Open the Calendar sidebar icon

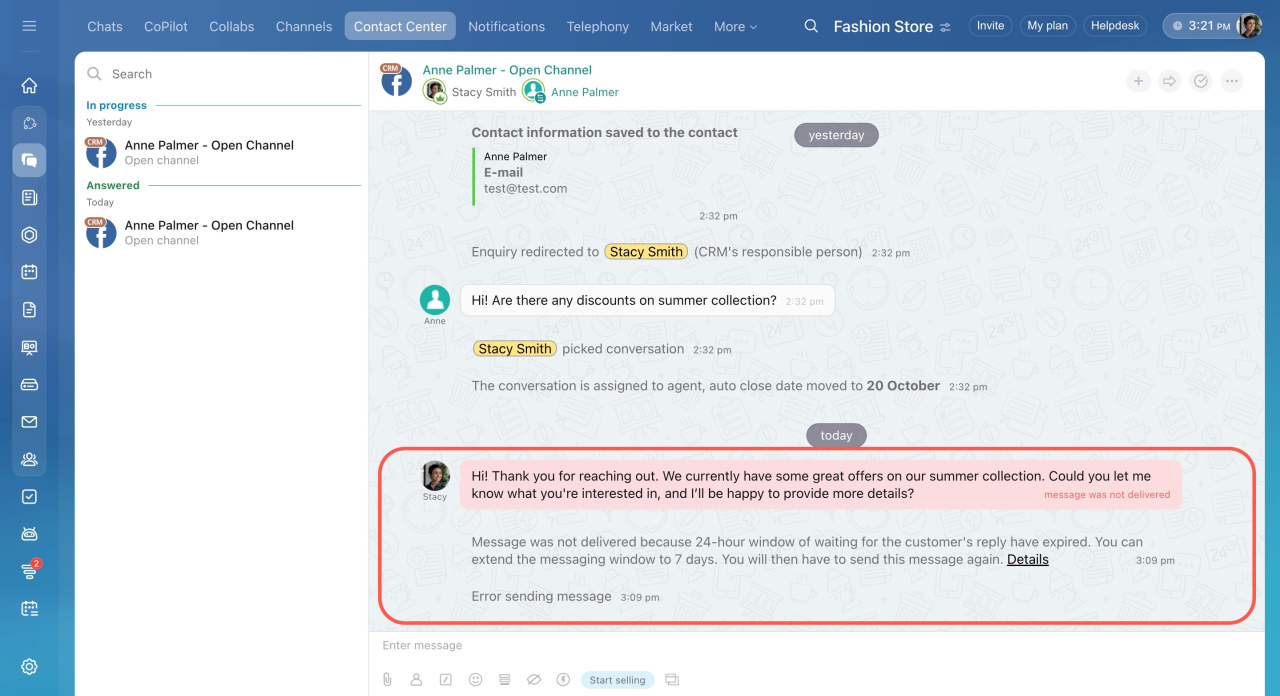29,272
